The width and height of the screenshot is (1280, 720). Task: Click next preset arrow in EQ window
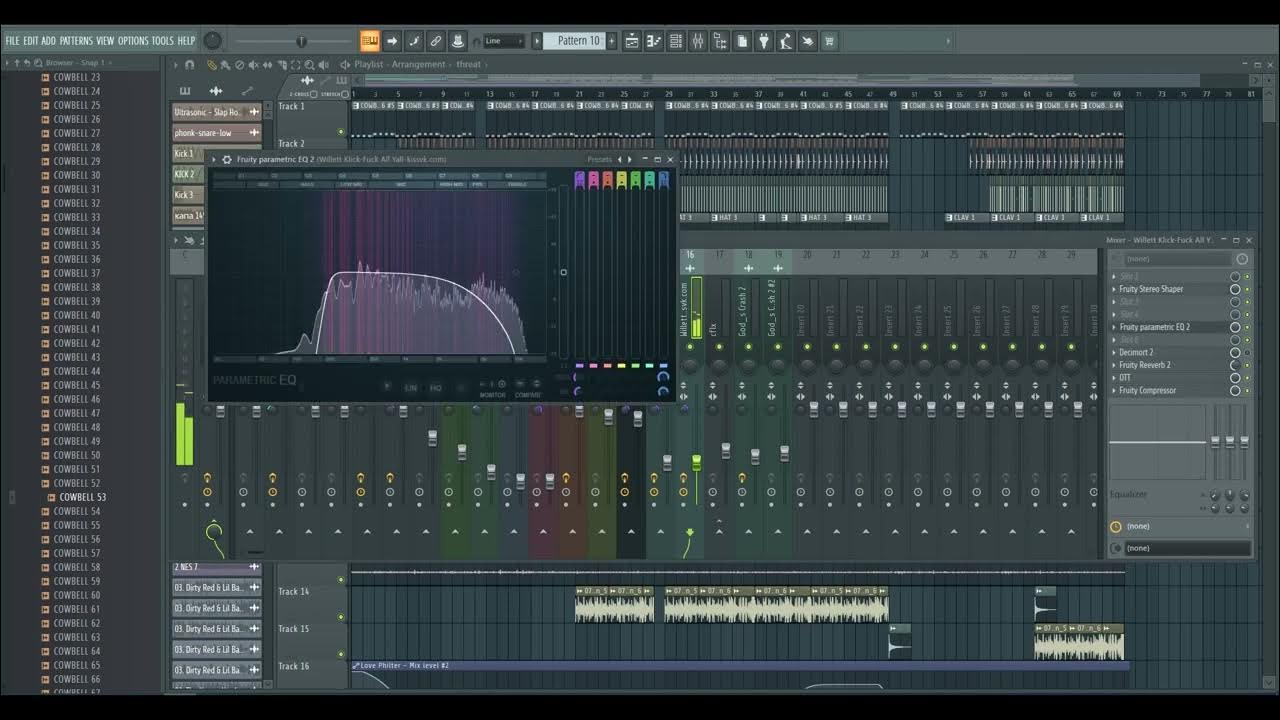click(x=629, y=159)
